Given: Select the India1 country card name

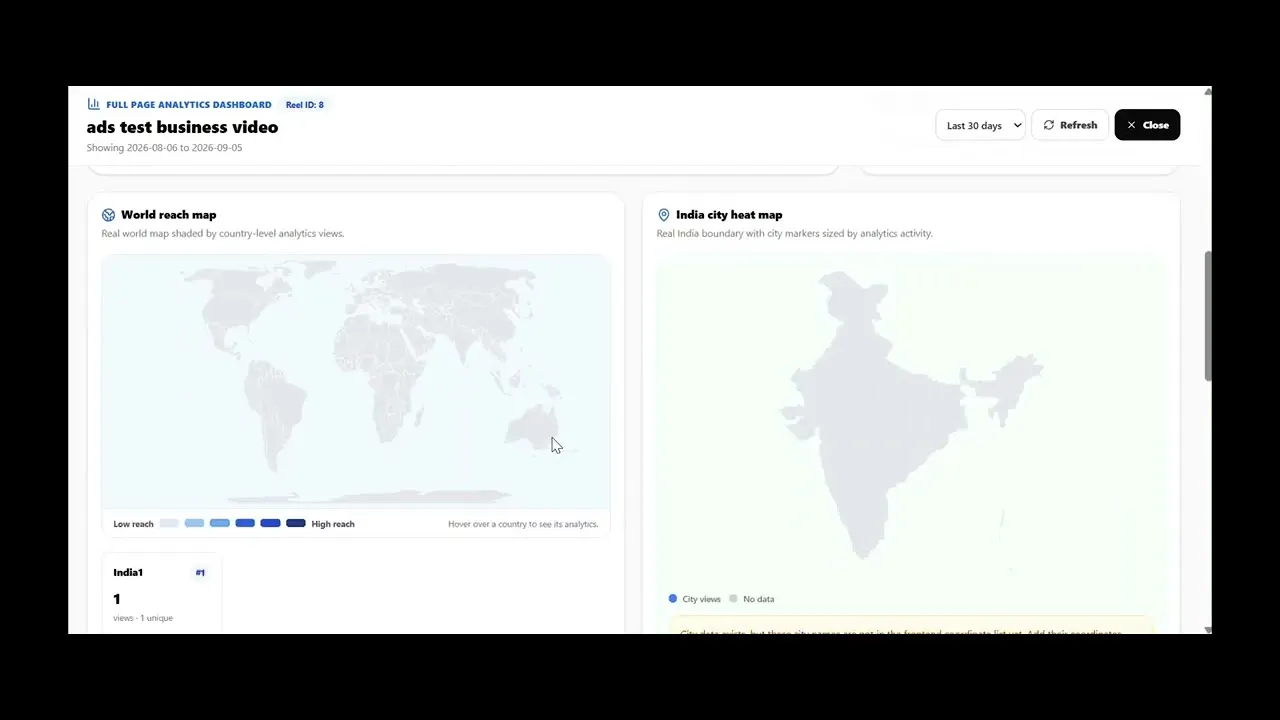Looking at the screenshot, I should coord(128,573).
